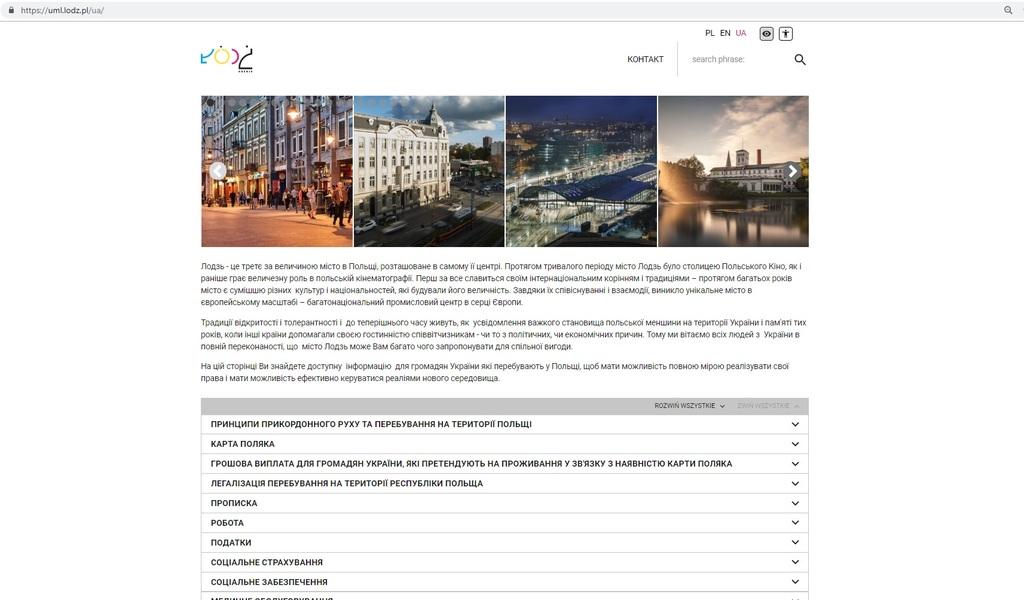Expand ПРИНЦИПИ ПРИКОРДОННОГО РУХУ section chevron
This screenshot has height=600, width=1024.
click(795, 424)
